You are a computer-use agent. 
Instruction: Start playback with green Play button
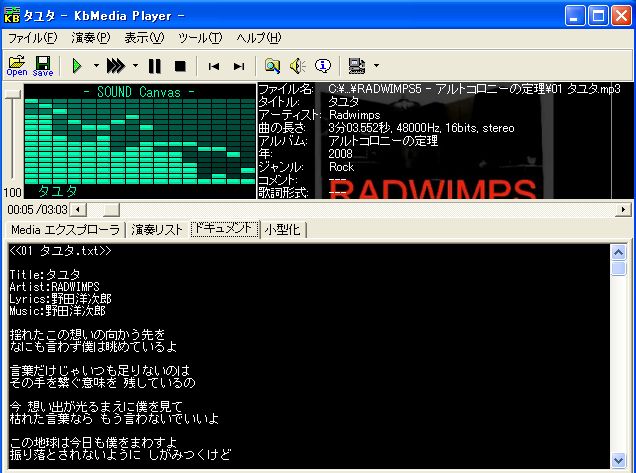click(77, 66)
